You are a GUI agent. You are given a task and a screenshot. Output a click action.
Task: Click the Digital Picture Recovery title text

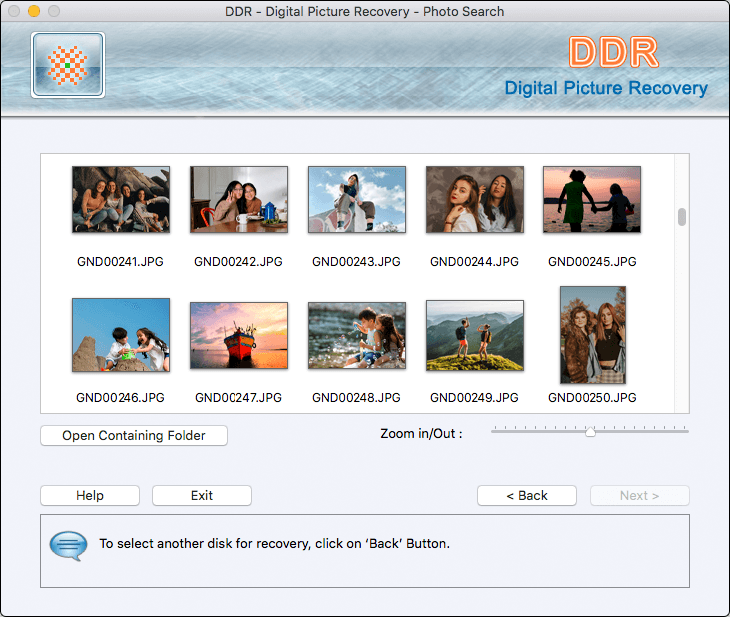[606, 88]
